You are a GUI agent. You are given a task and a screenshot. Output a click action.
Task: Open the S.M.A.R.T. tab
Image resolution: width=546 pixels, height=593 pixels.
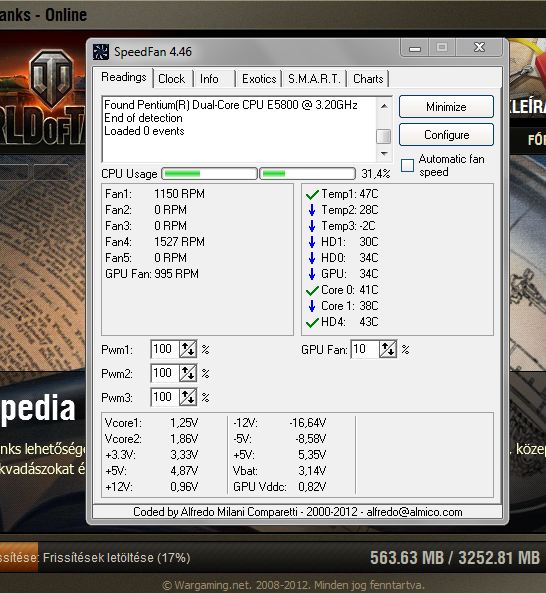(x=314, y=79)
